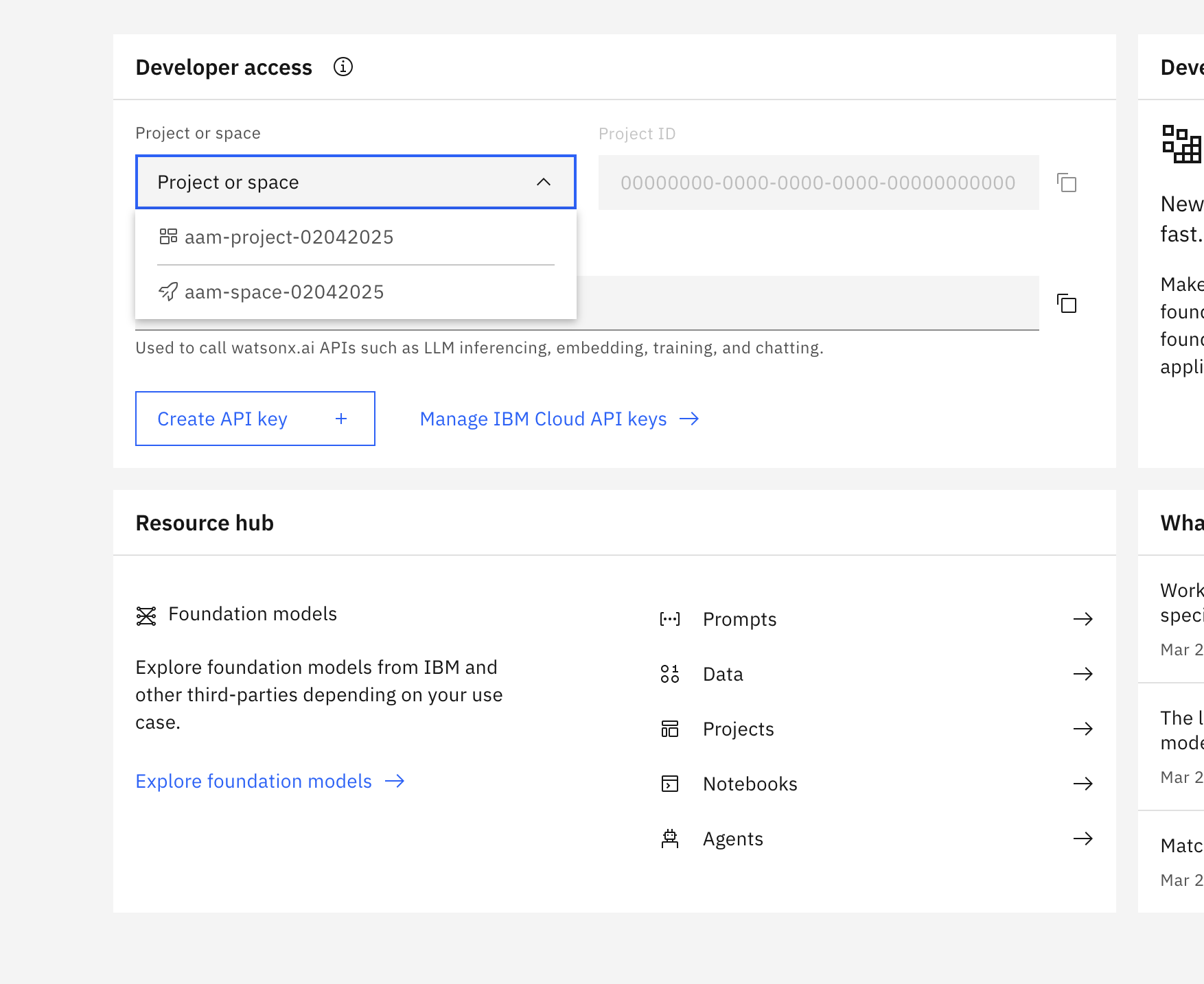Click the Developer access heading
1204x984 pixels.
tap(224, 67)
